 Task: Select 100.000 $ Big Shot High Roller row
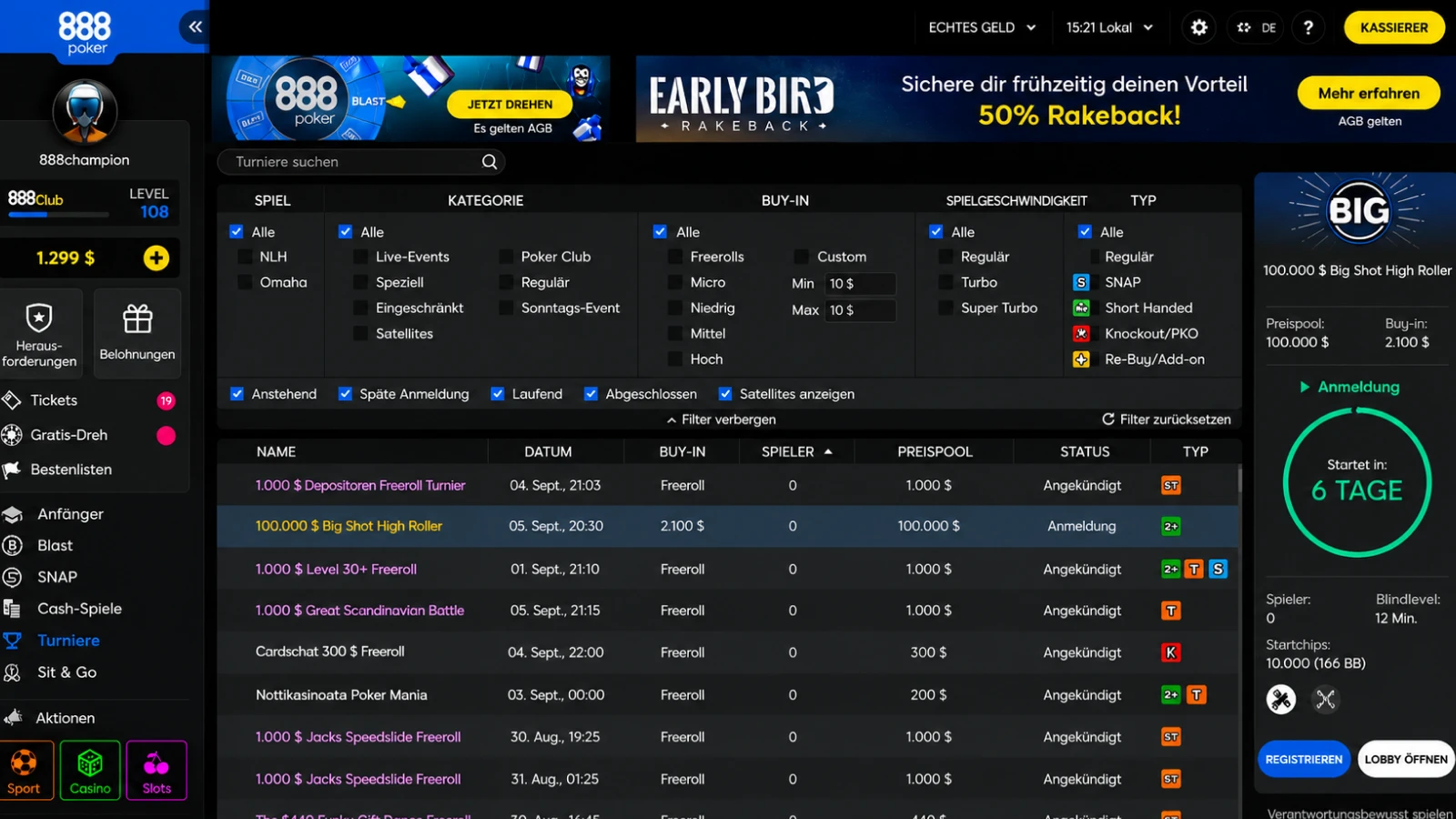click(x=728, y=526)
